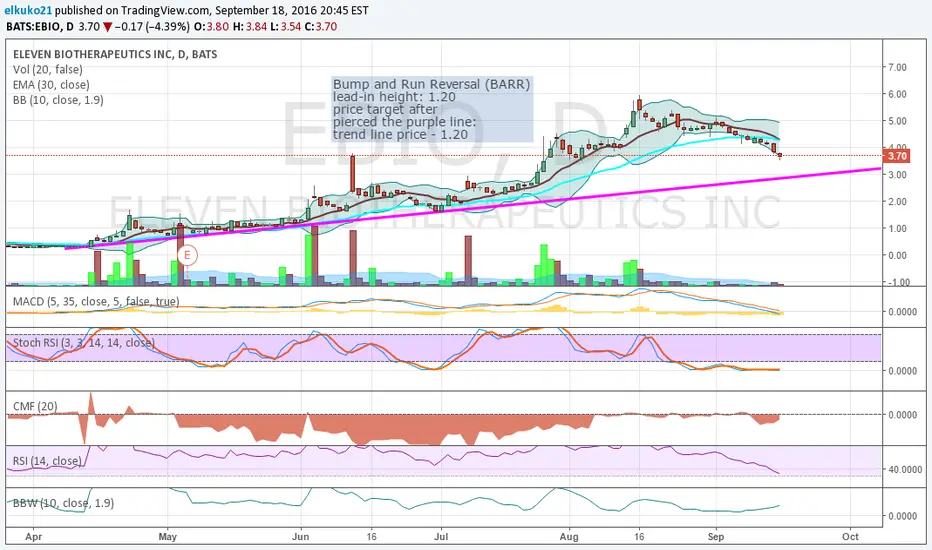The width and height of the screenshot is (932, 550).
Task: Click the 'Oct' label on time axis
Action: tap(851, 536)
